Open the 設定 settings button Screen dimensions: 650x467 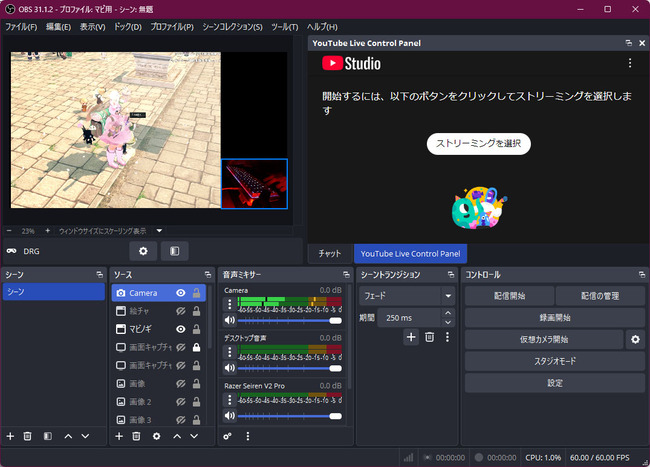pos(555,383)
